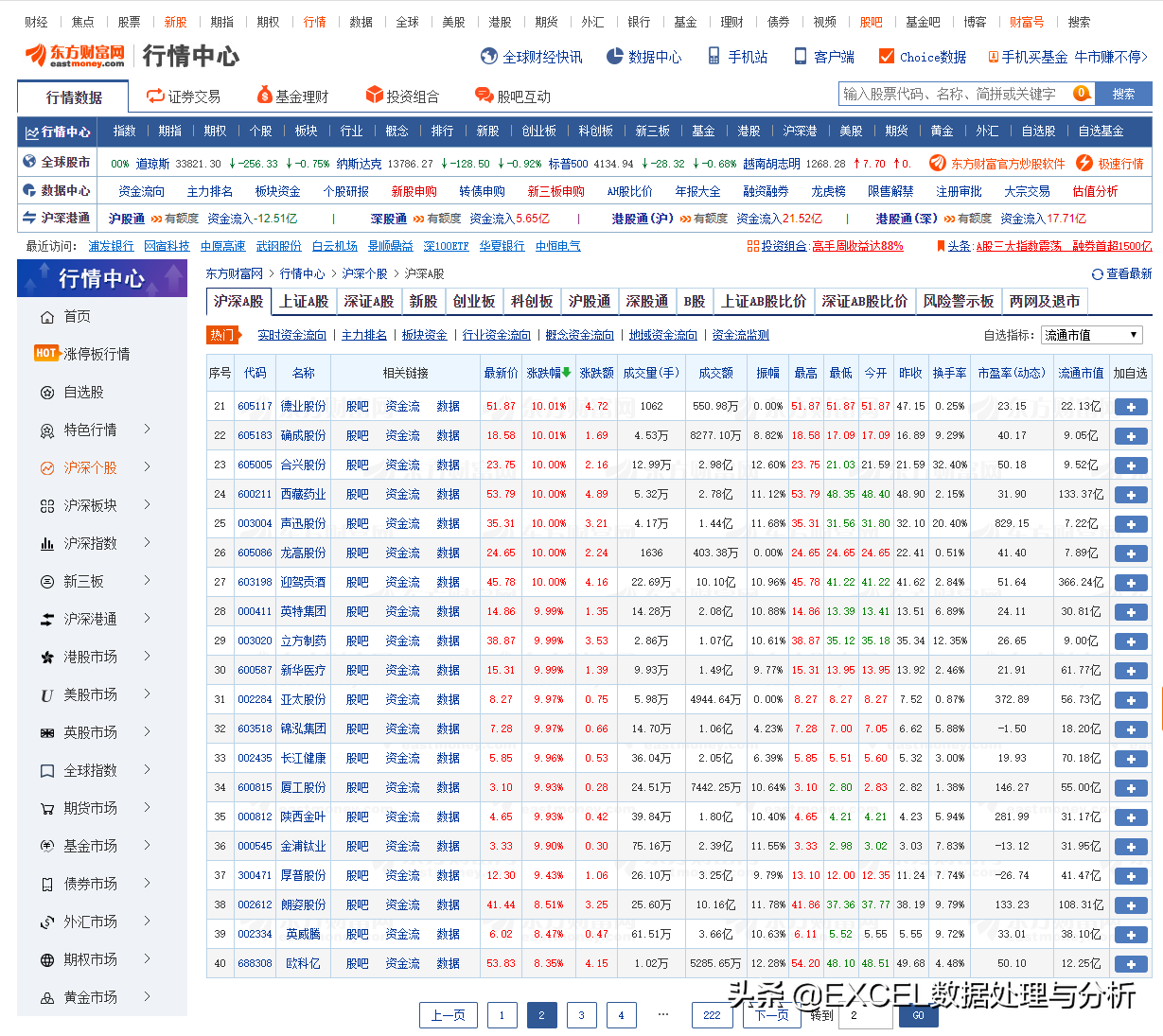Click the 极速行情 lightning icon
The image size is (1163, 1036).
click(x=1084, y=163)
